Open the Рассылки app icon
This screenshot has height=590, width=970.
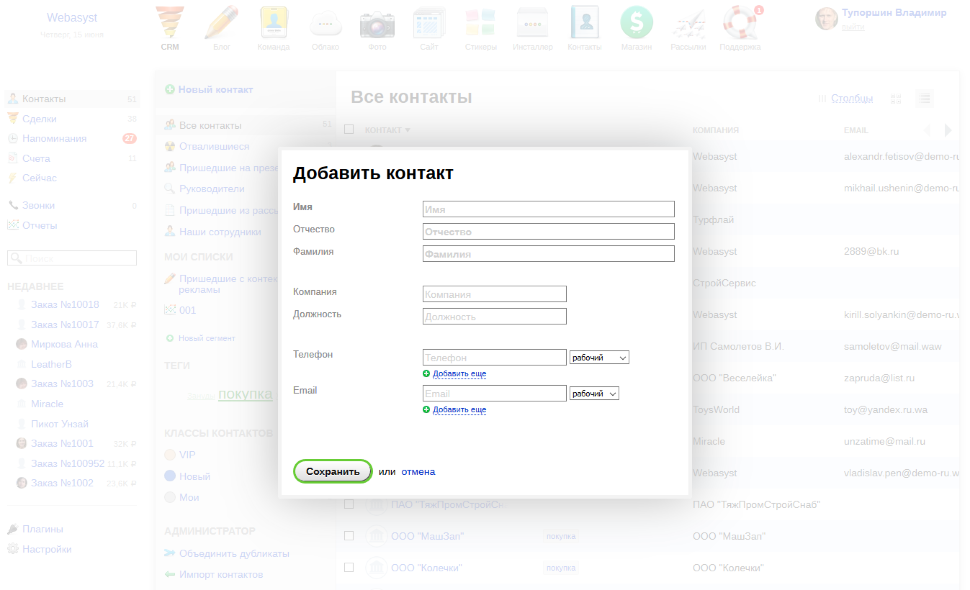point(689,24)
